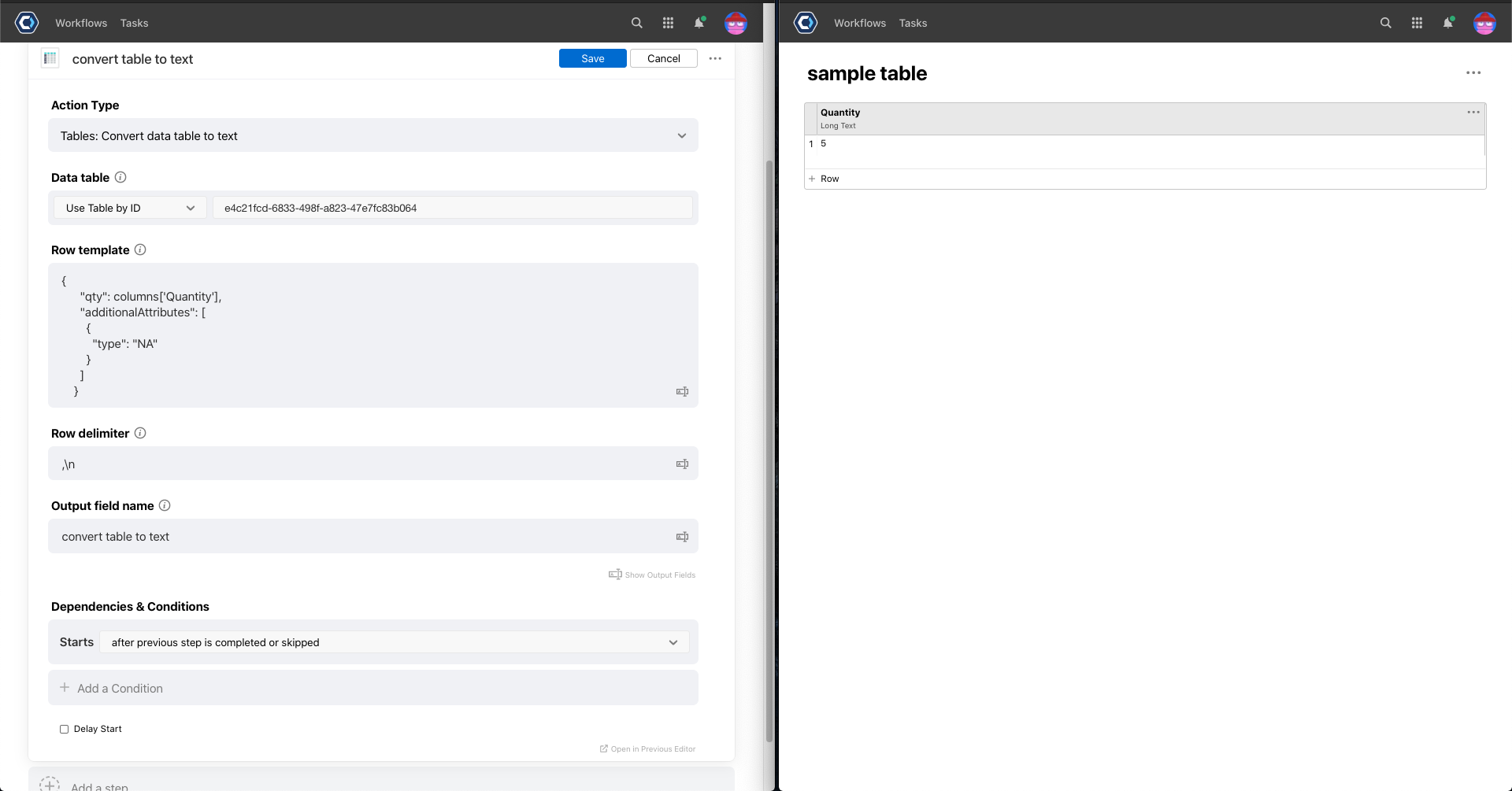Insert a variable into Output field name

682,536
